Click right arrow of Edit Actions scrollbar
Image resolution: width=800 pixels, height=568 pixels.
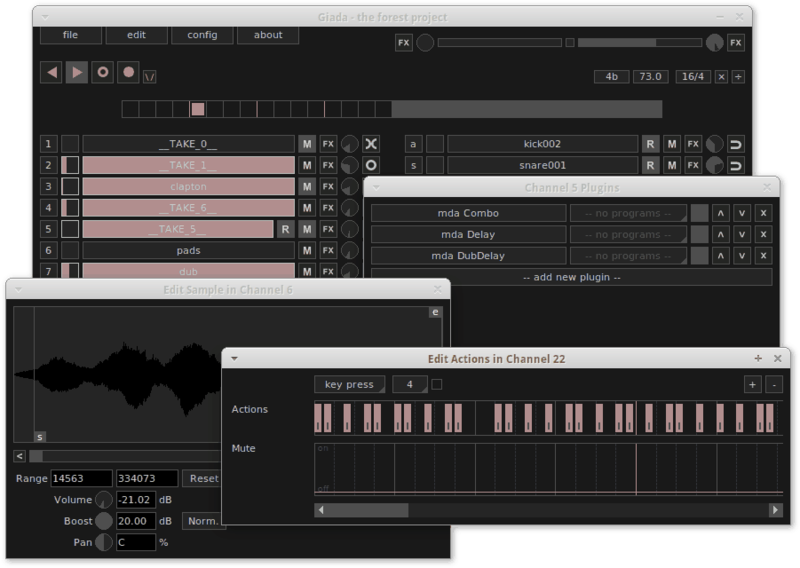pos(776,510)
